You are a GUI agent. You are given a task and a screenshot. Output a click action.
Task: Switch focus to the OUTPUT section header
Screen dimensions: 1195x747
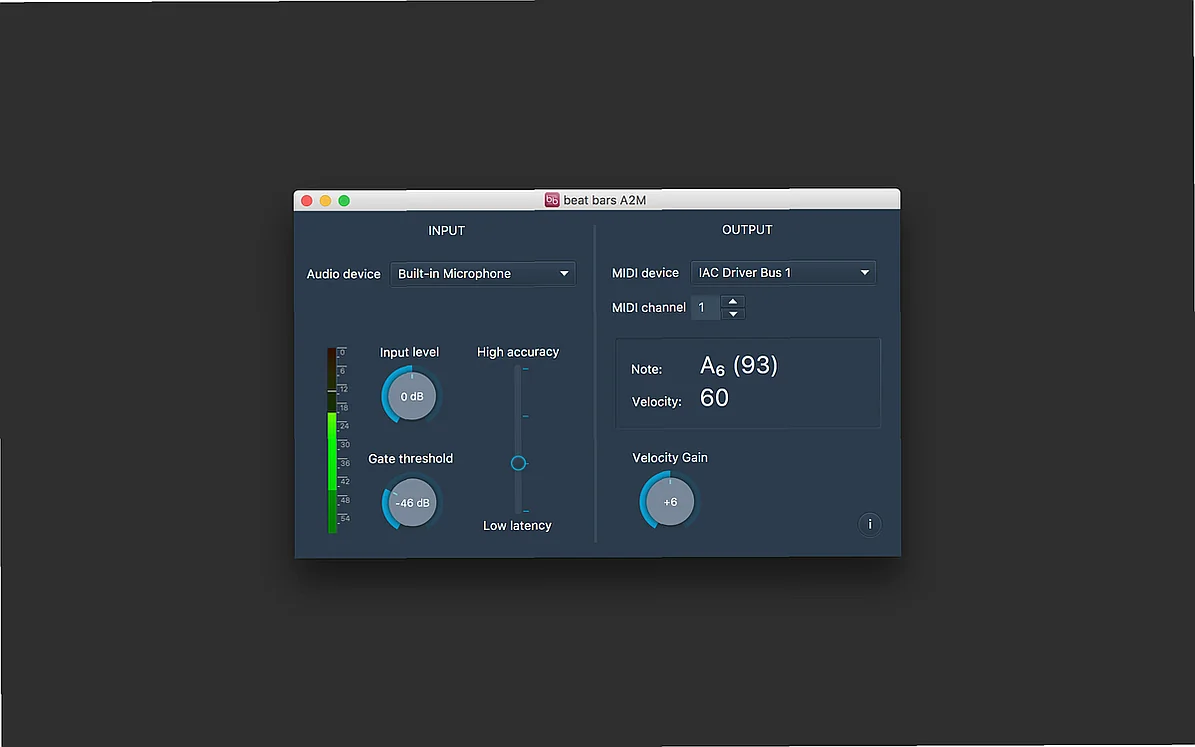(x=747, y=229)
